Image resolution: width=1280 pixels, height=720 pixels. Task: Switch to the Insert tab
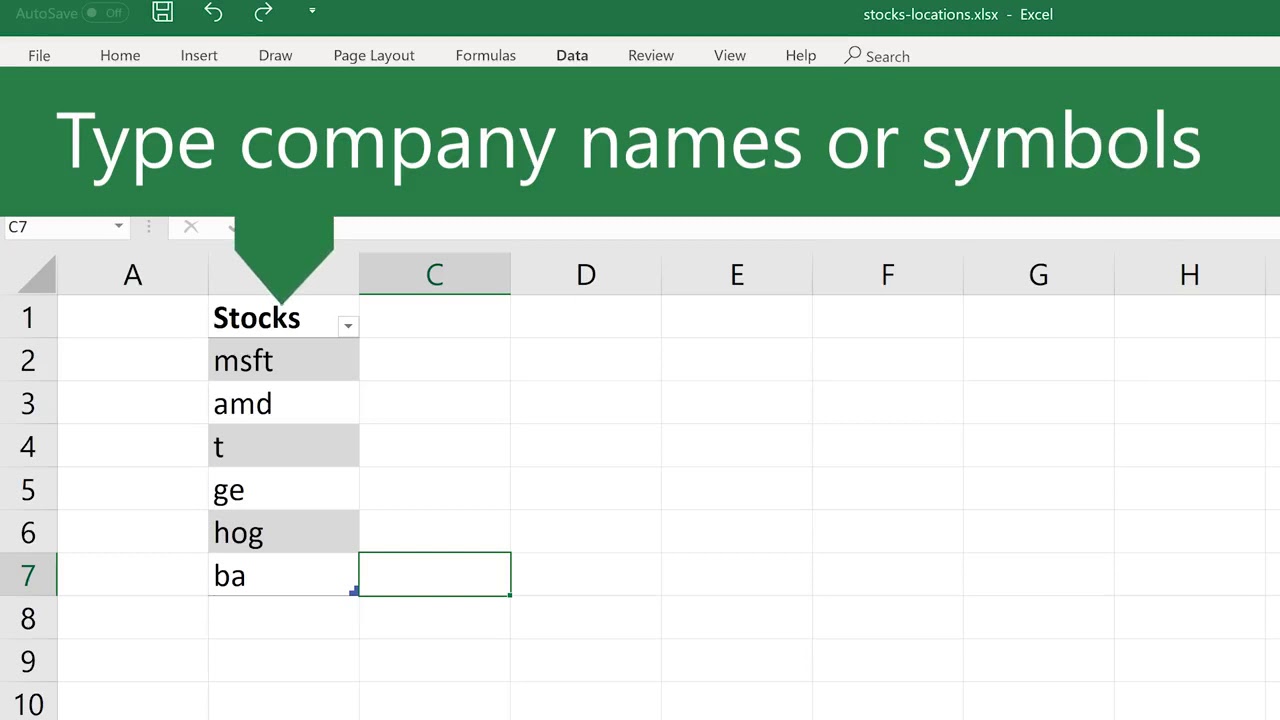(x=199, y=55)
